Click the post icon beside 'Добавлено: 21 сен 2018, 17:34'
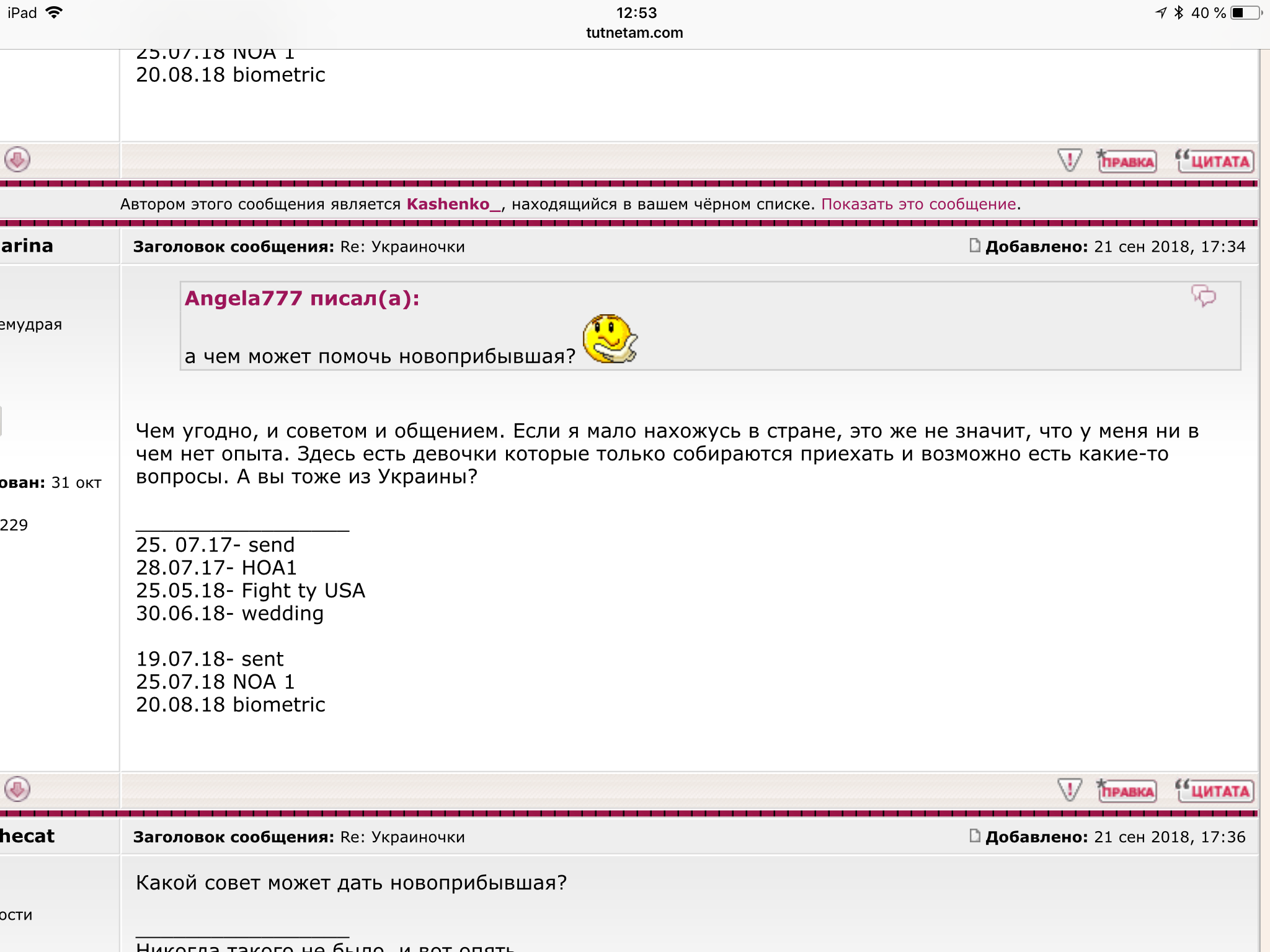The height and width of the screenshot is (952, 1270). coord(975,246)
